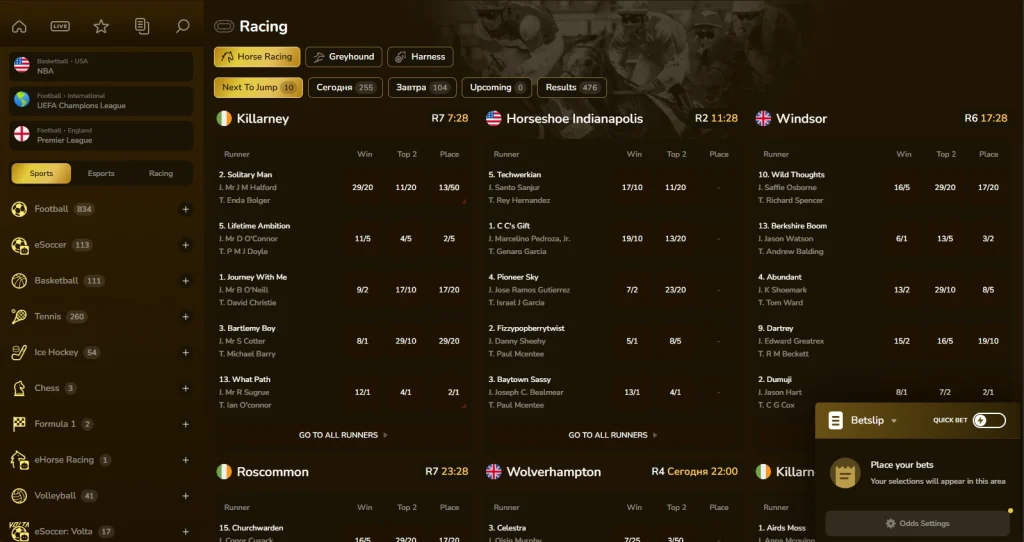1024x542 pixels.
Task: Expand the Formula 1 category plus
Action: point(185,424)
